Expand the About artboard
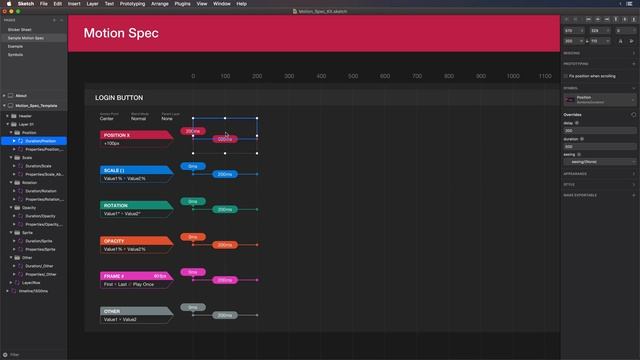Viewport: 640px width, 360px height. pos(4,96)
